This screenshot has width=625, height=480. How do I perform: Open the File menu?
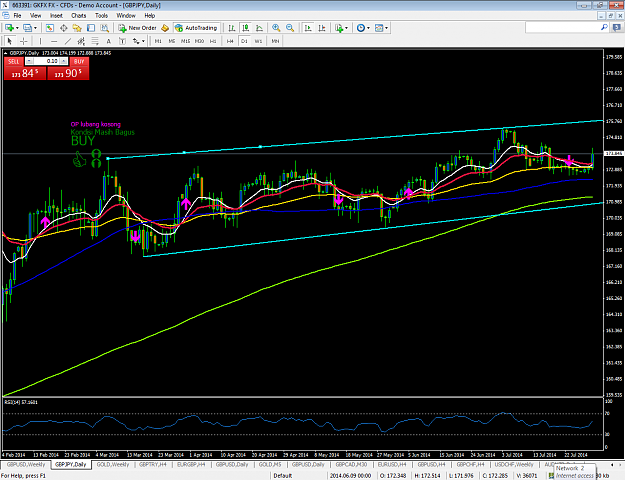18,16
